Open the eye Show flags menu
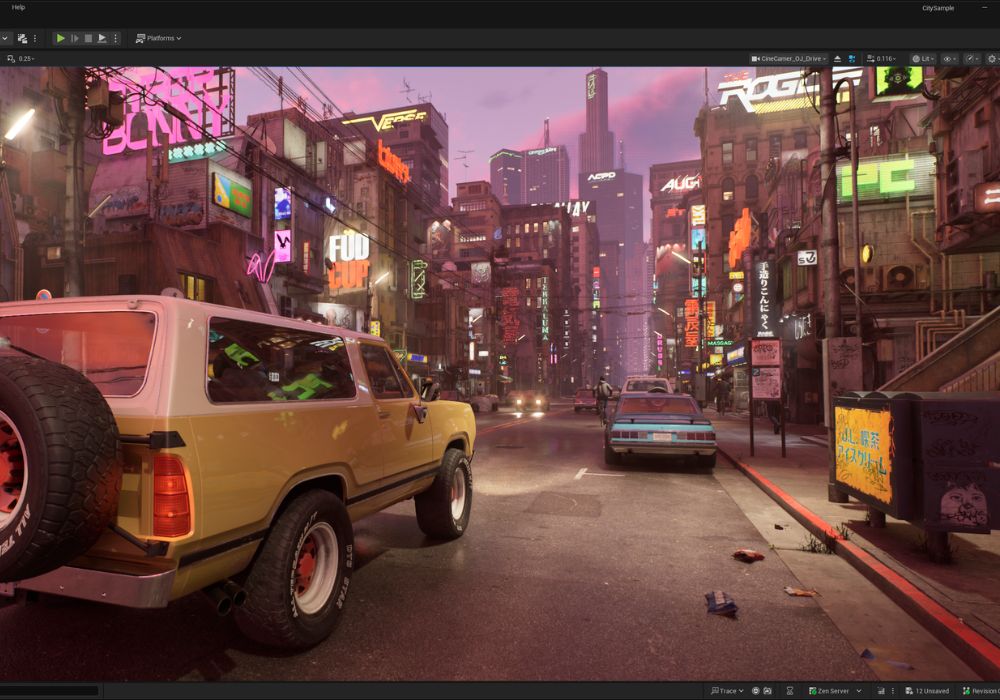 click(949, 59)
